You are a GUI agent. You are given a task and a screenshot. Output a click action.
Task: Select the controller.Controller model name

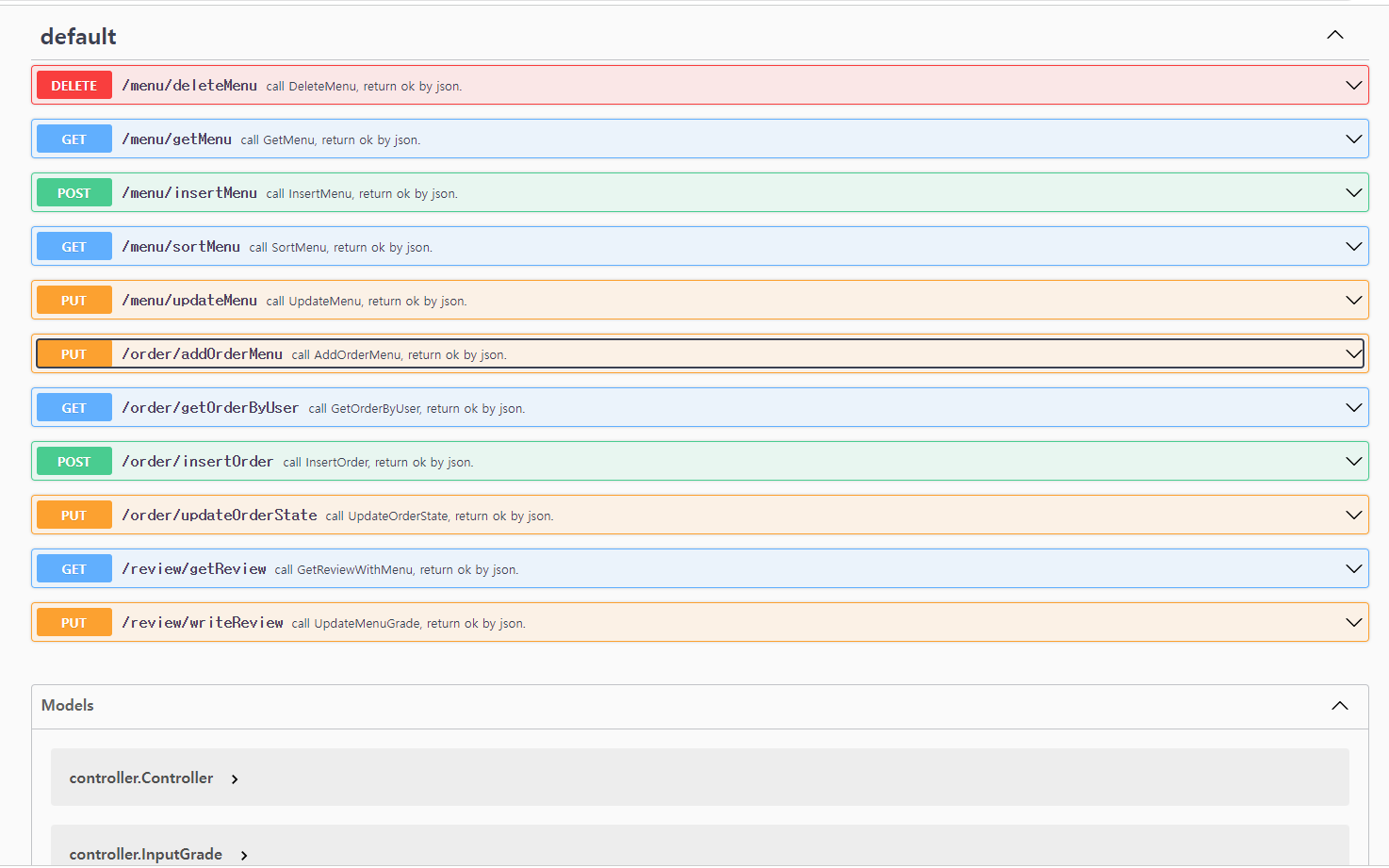[x=141, y=778]
